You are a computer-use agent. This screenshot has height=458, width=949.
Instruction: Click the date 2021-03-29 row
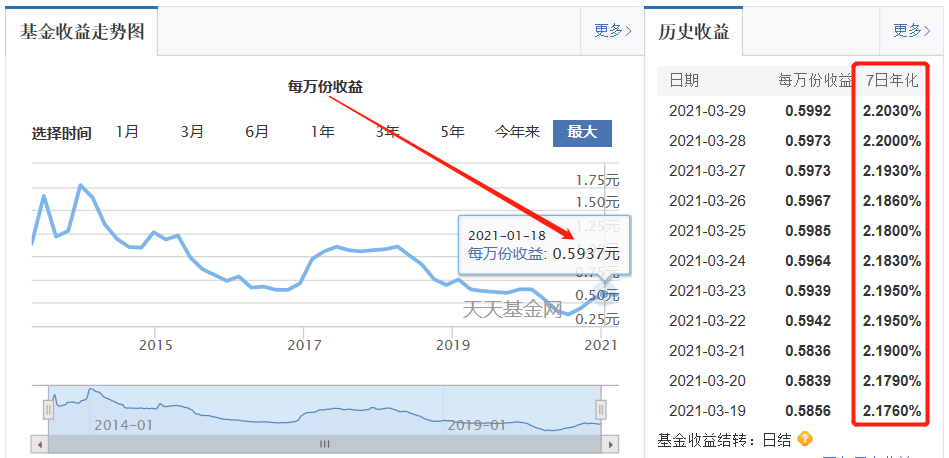708,111
